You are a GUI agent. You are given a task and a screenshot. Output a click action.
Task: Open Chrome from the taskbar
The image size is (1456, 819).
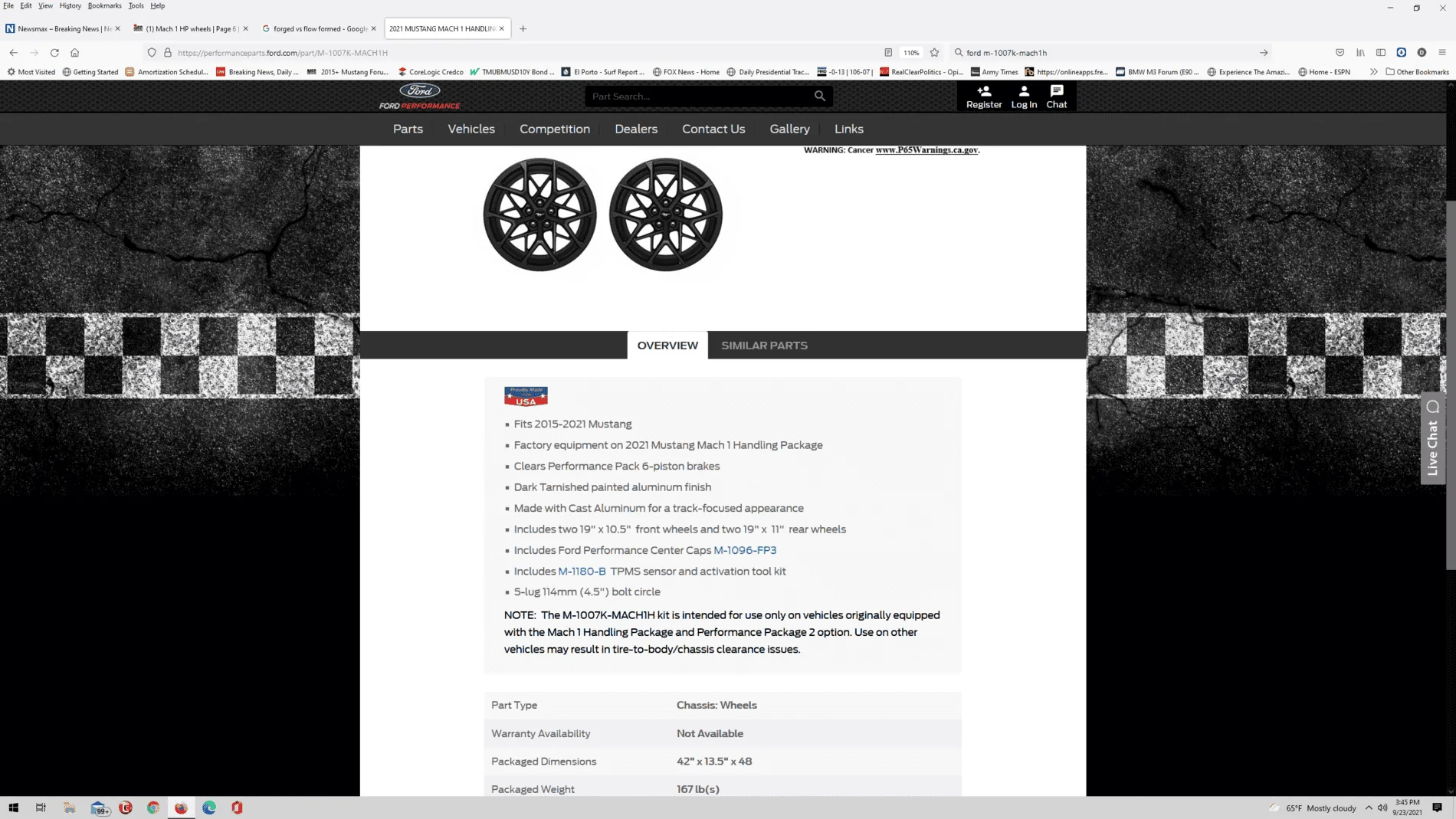tap(153, 808)
